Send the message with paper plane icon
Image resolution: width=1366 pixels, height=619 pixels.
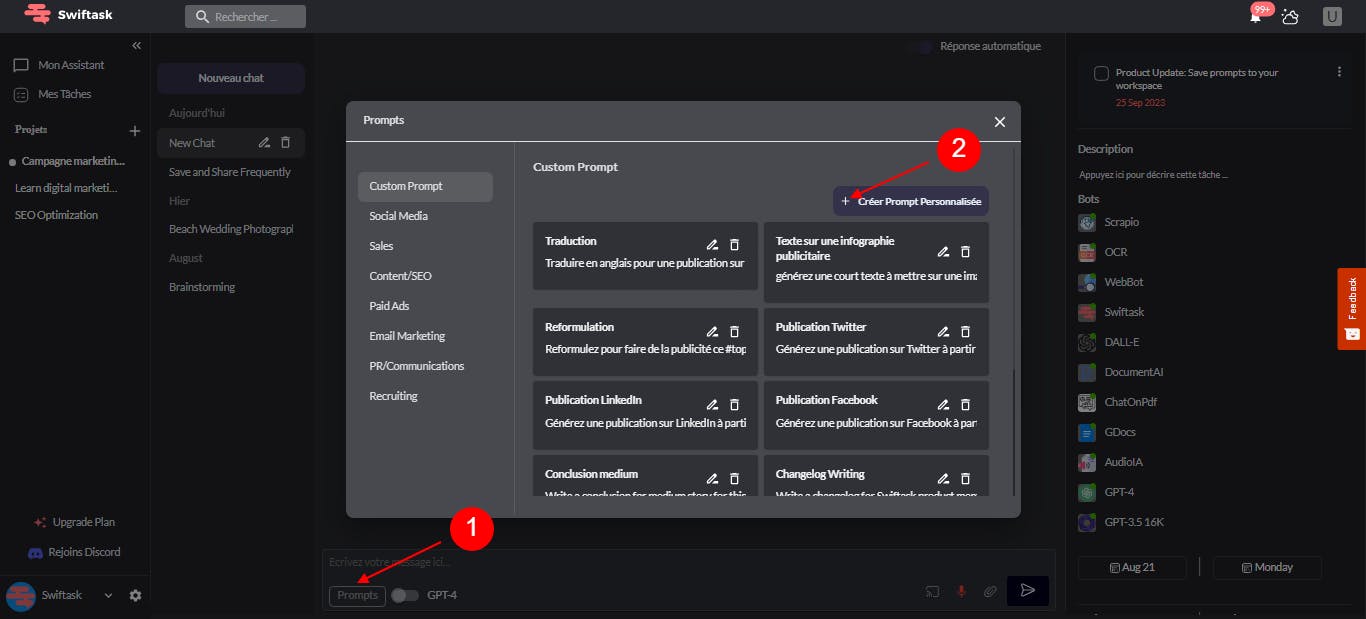1027,591
